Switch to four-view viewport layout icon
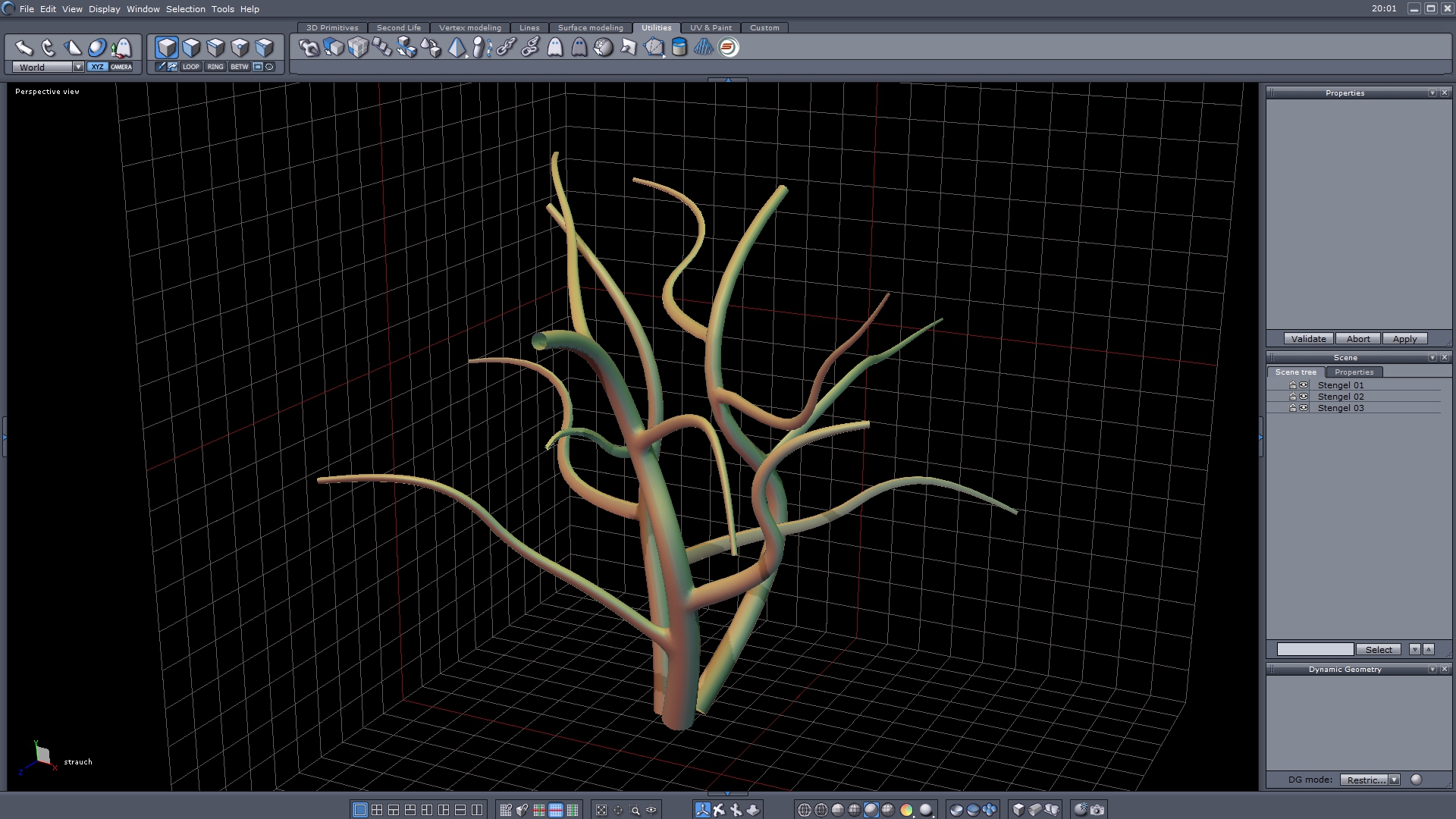Viewport: 1456px width, 819px height. coord(377,810)
